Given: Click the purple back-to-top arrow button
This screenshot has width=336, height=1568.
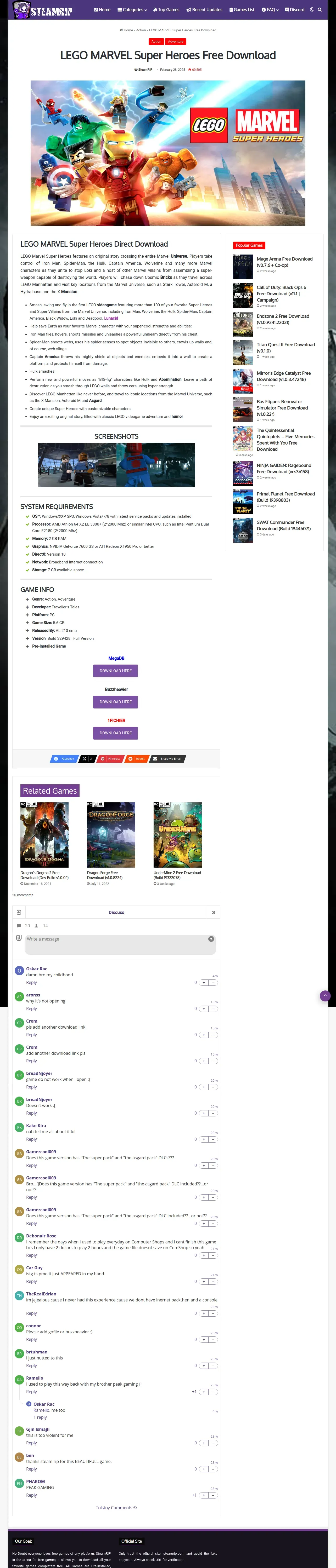Looking at the screenshot, I should [325, 996].
